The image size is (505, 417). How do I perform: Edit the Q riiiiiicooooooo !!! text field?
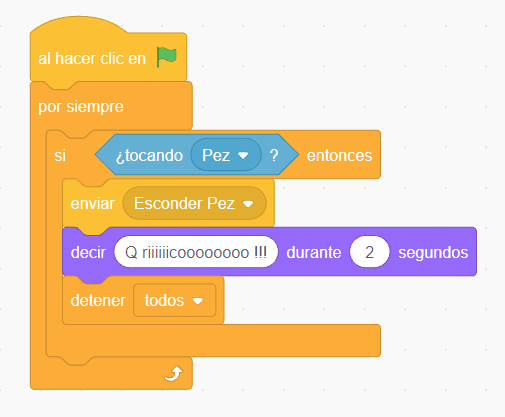196,252
